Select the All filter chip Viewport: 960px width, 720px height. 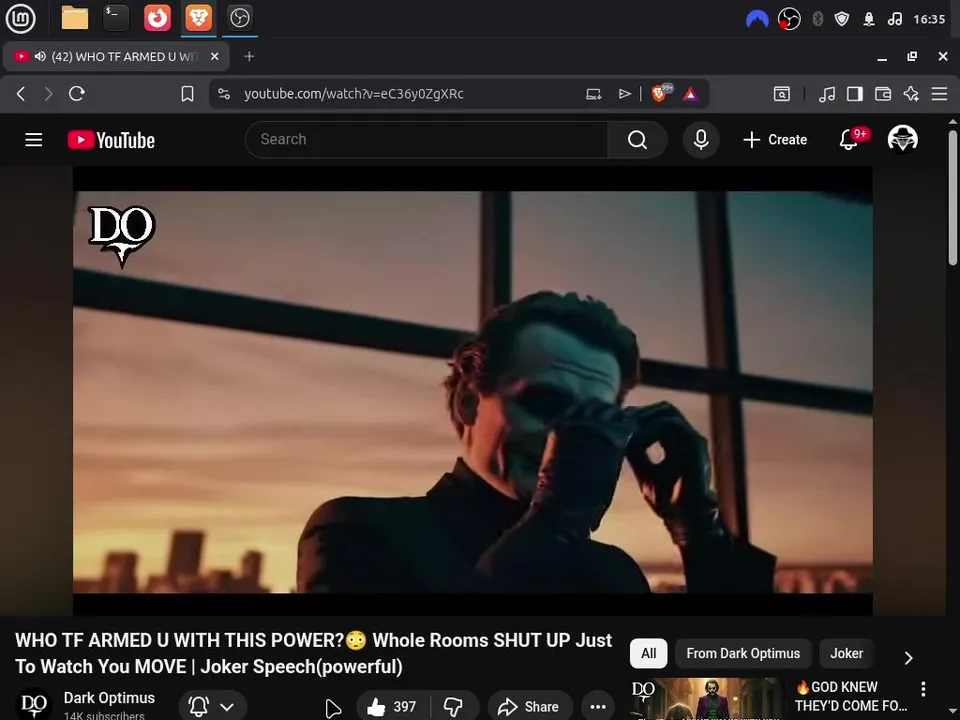pos(648,653)
